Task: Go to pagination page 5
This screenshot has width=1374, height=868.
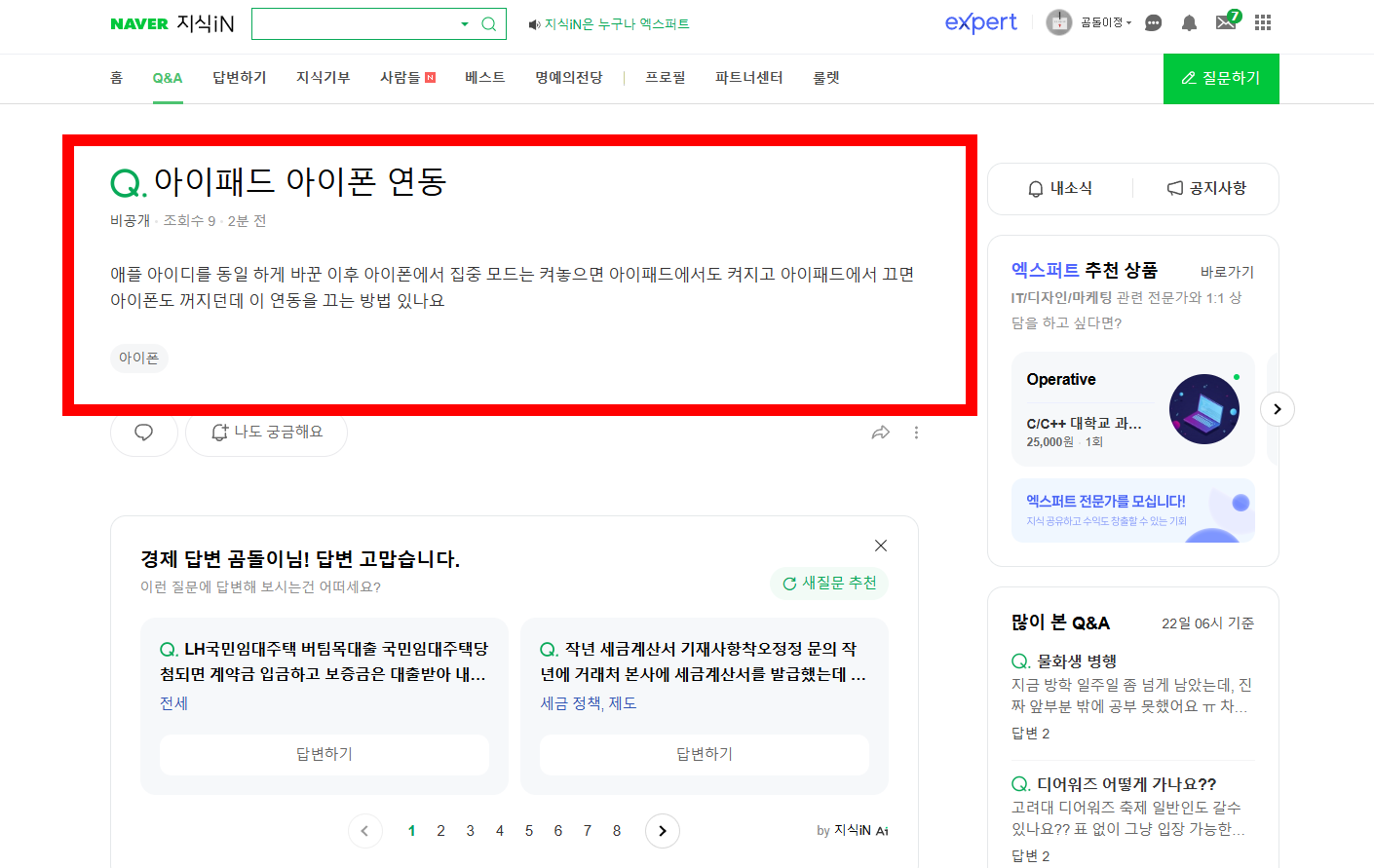Action: (528, 831)
